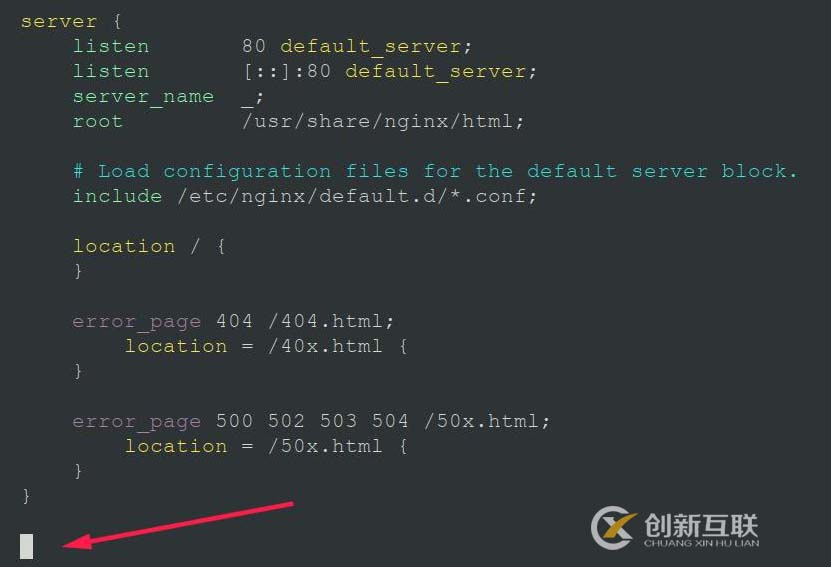Select the server_name directive text

tap(143, 97)
